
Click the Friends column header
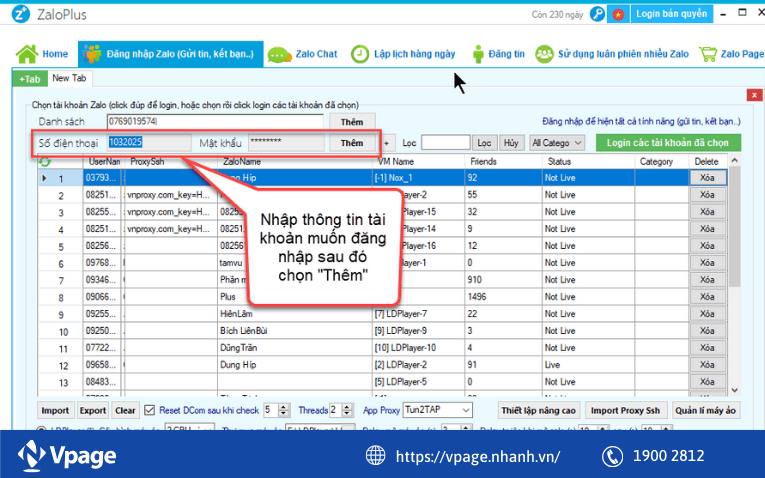pos(483,161)
